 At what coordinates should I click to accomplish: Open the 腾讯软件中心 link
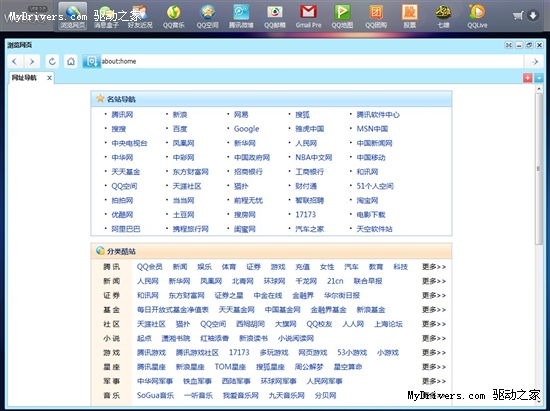[x=378, y=115]
